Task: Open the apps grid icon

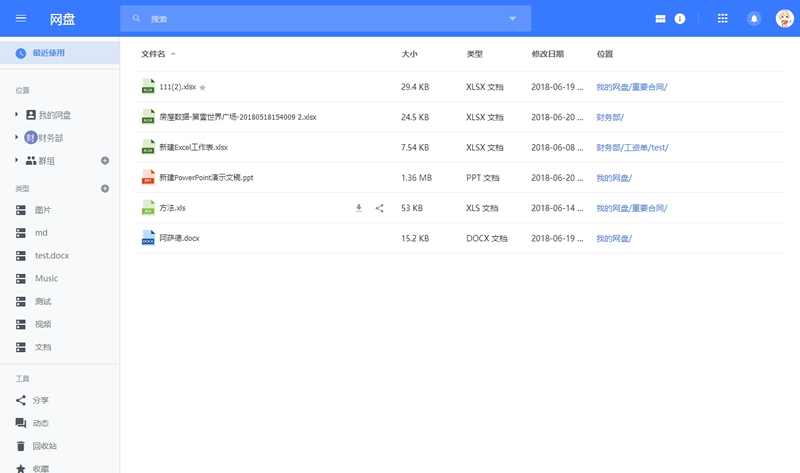Action: point(723,19)
